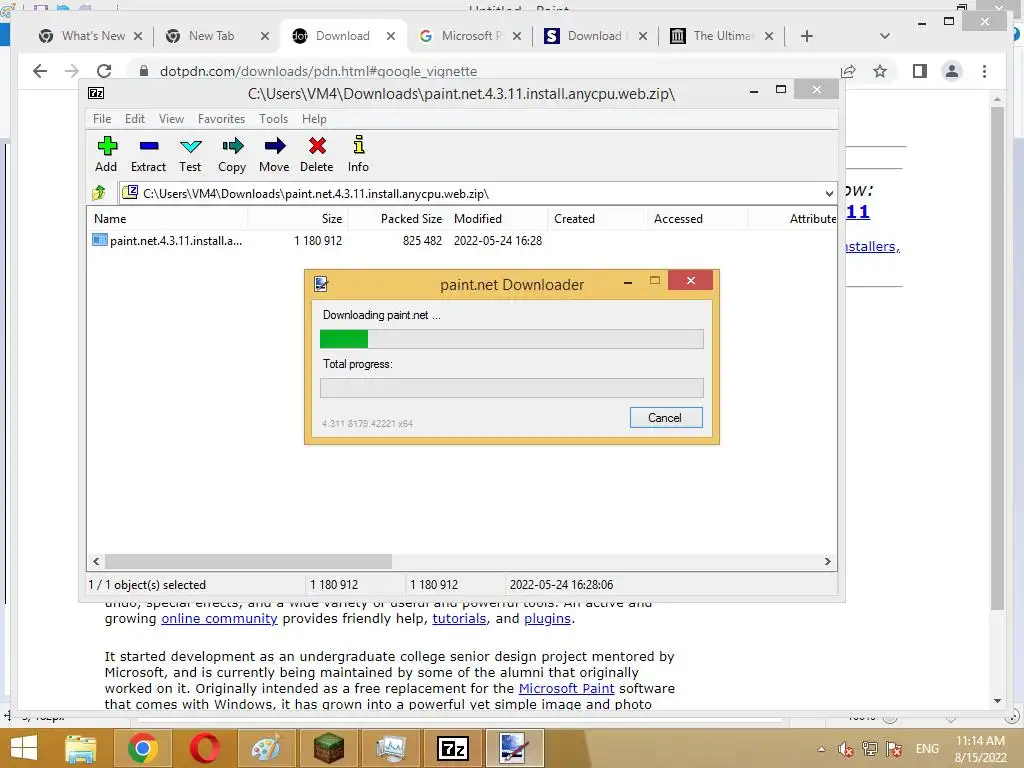This screenshot has height=768, width=1024.
Task: Sort by the Accessed column header
Action: coord(698,219)
